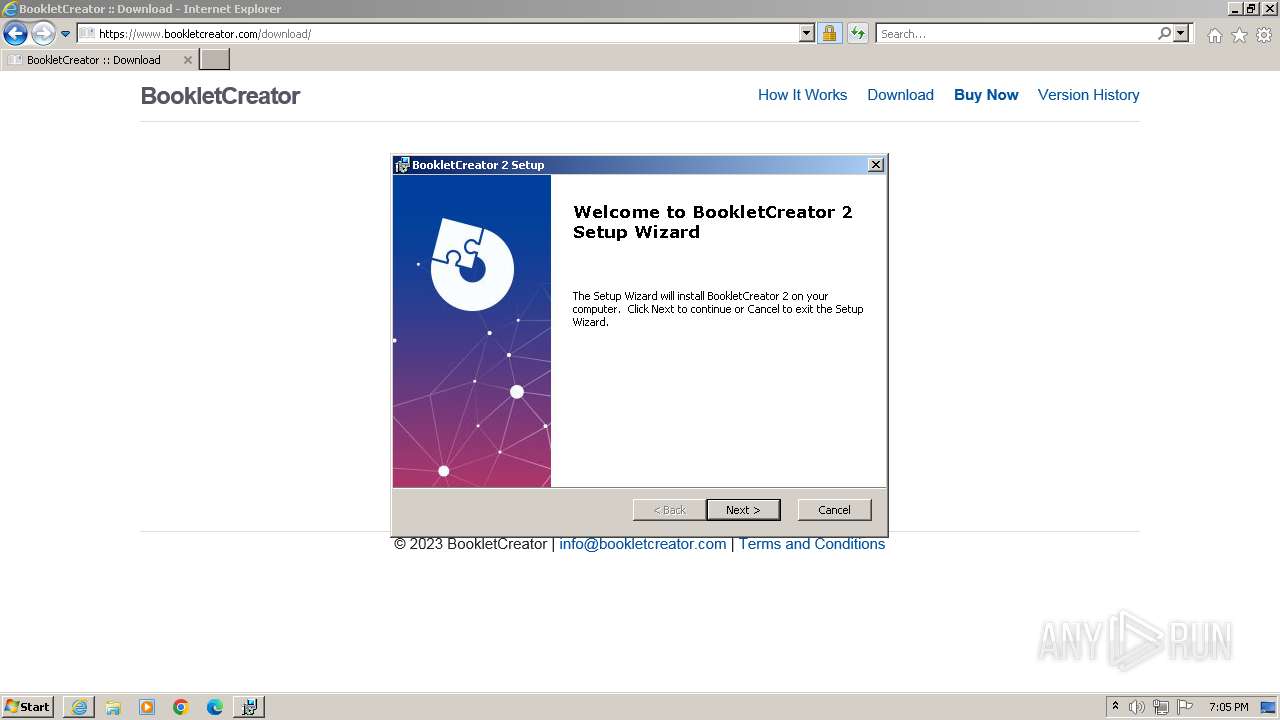Image resolution: width=1280 pixels, height=720 pixels.
Task: Select the BookletCreator :: Download tab
Action: pyautogui.click(x=93, y=60)
